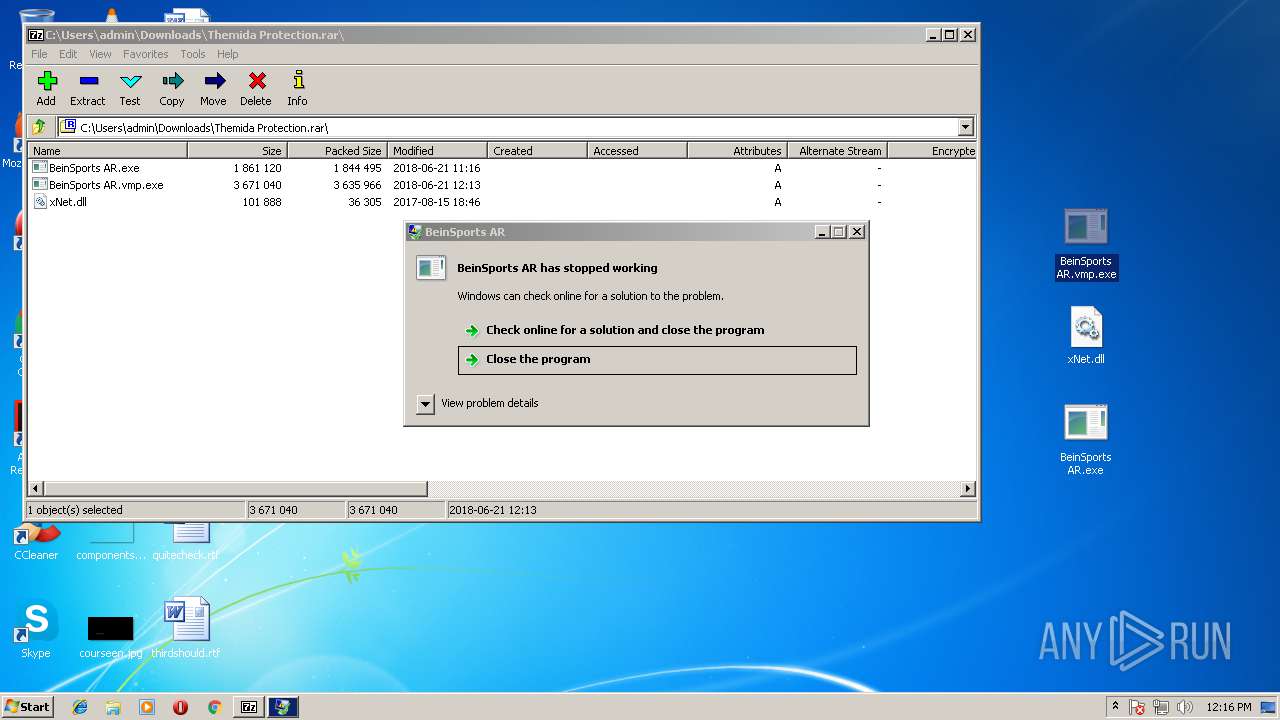Image resolution: width=1280 pixels, height=720 pixels.
Task: Click the network icon in system tray
Action: pyautogui.click(x=1161, y=707)
